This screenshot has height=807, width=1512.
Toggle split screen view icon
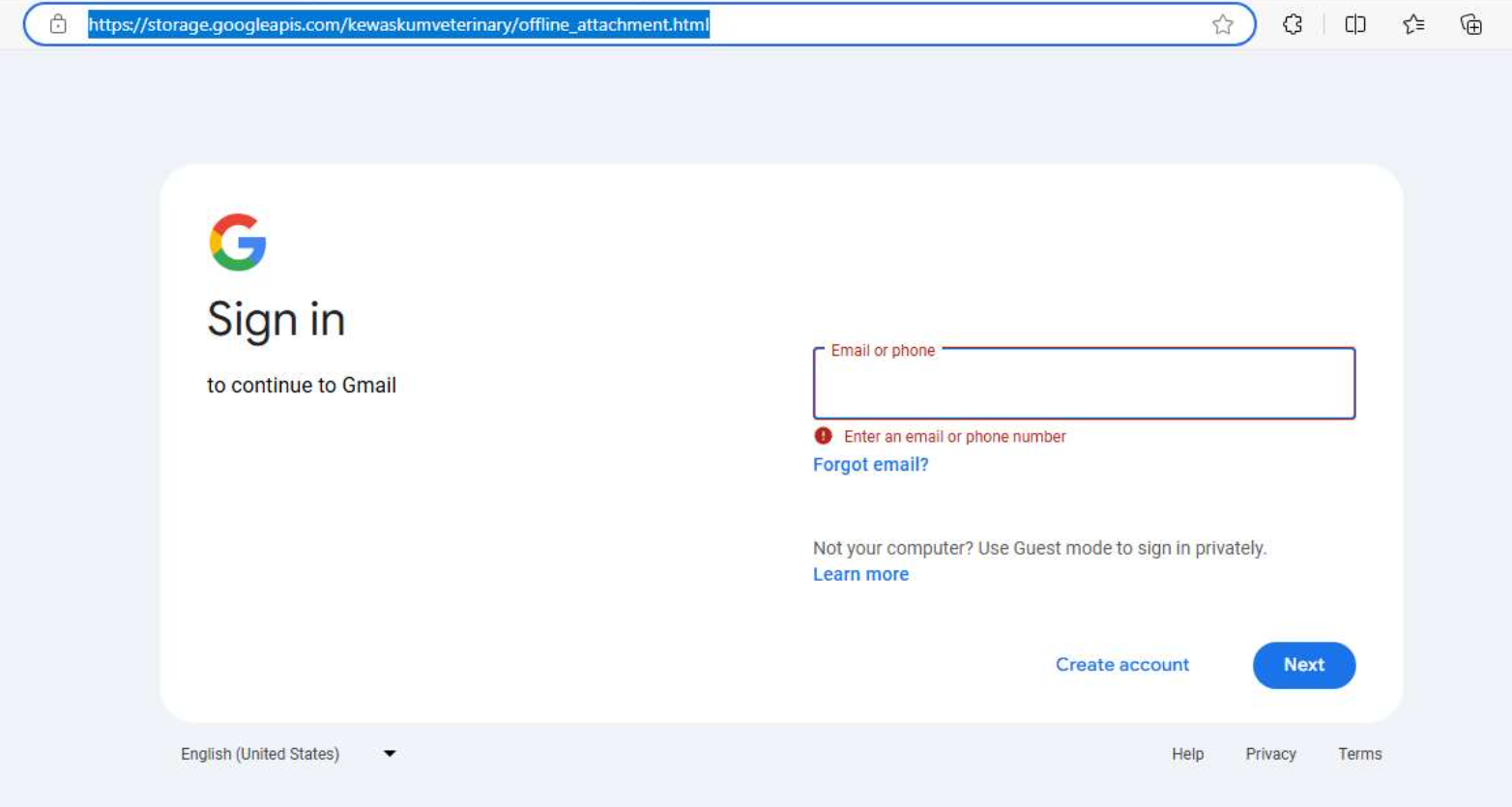point(1355,24)
